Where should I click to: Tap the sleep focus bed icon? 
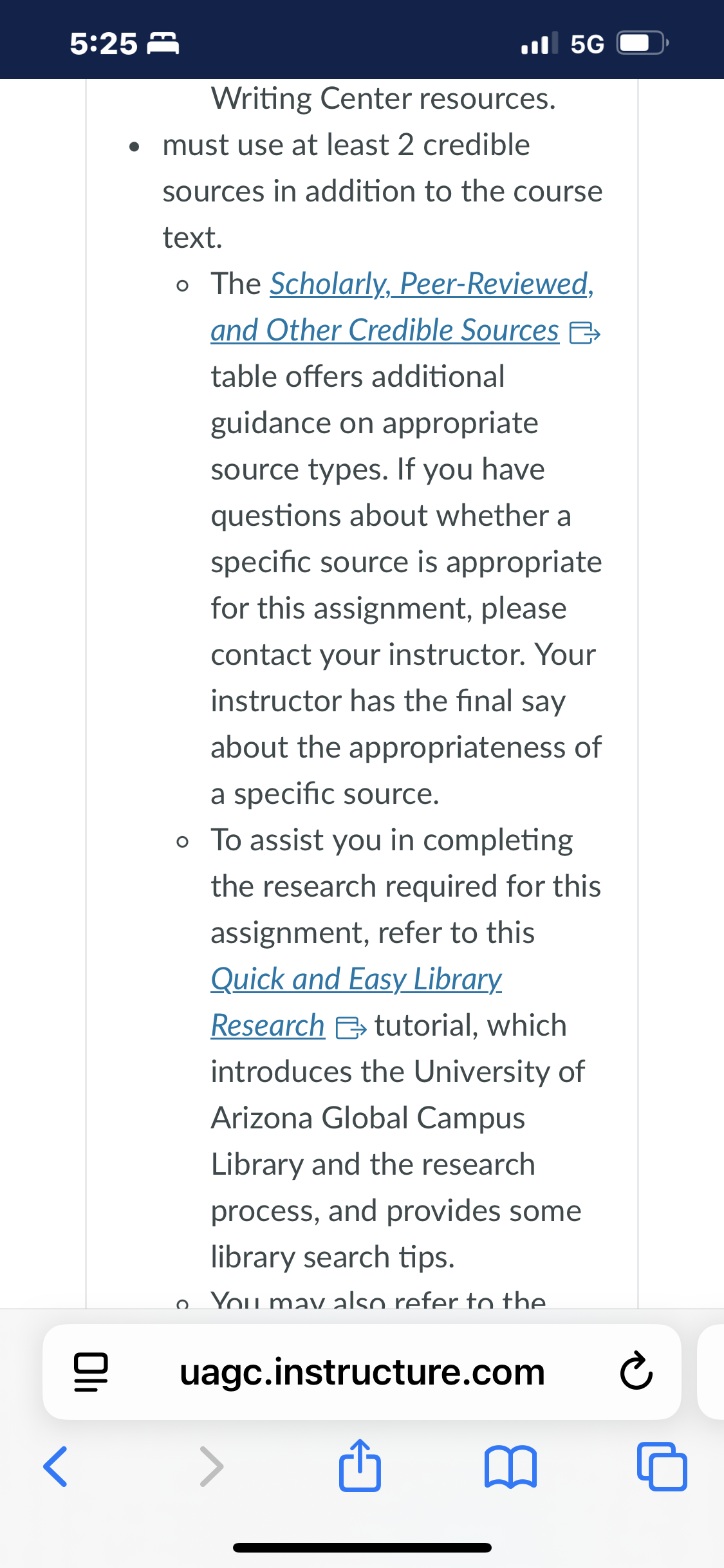click(163, 44)
